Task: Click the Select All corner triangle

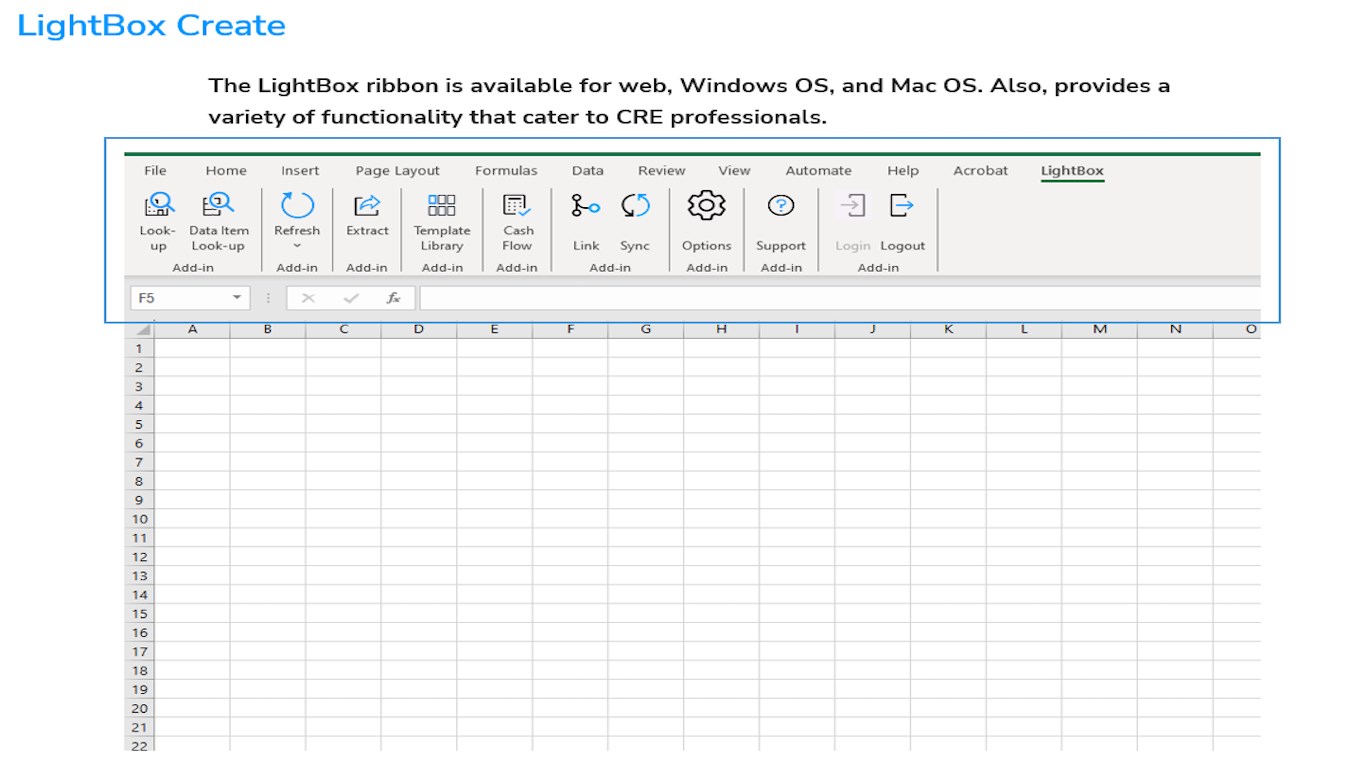Action: 142,329
